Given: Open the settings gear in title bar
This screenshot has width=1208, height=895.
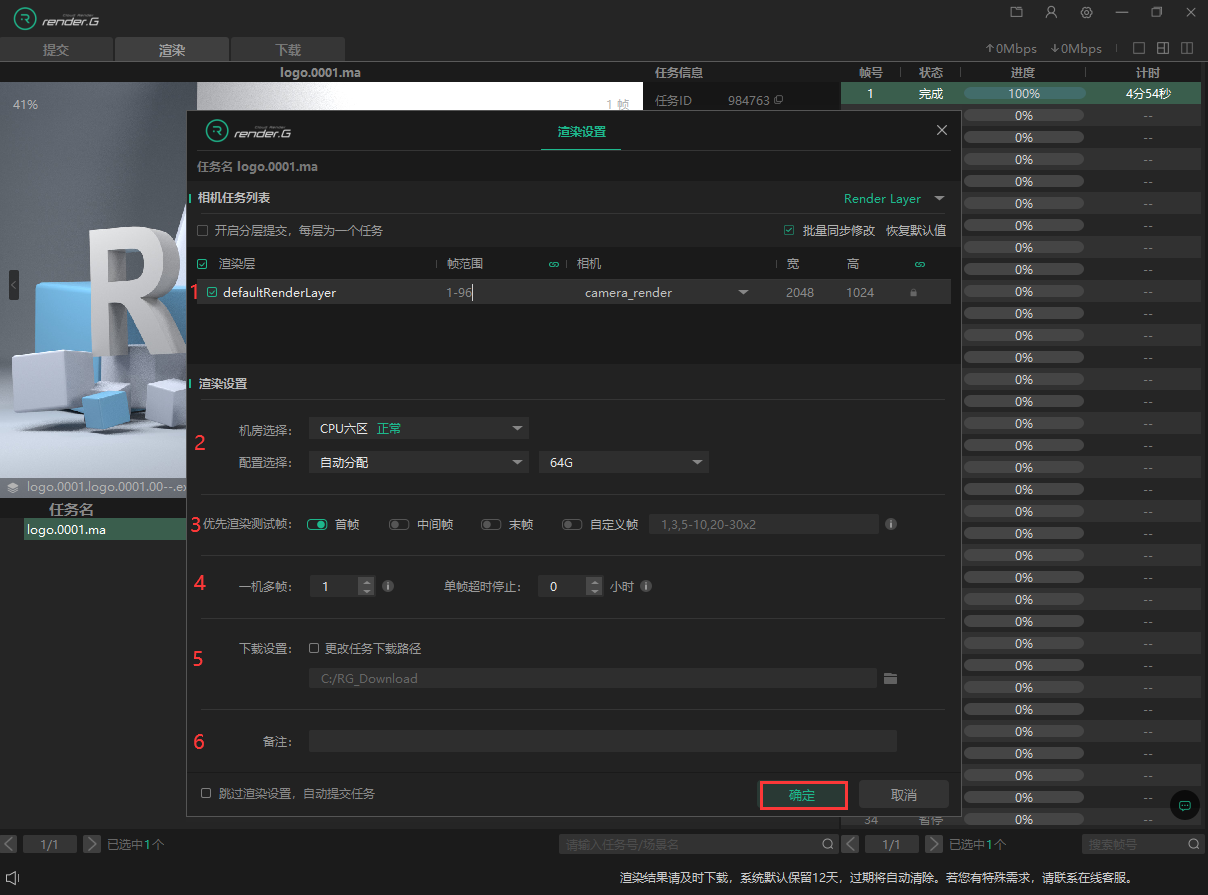Looking at the screenshot, I should coord(1086,12).
